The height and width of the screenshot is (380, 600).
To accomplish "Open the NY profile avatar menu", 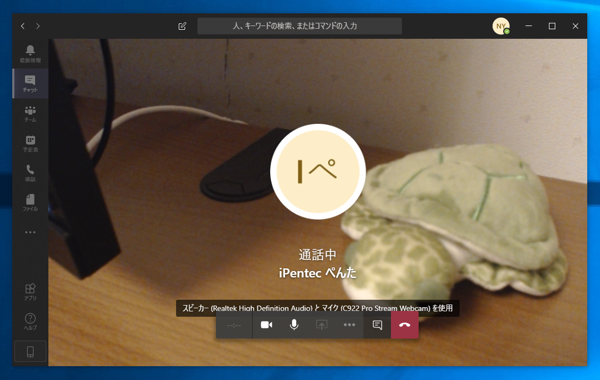I will [501, 26].
